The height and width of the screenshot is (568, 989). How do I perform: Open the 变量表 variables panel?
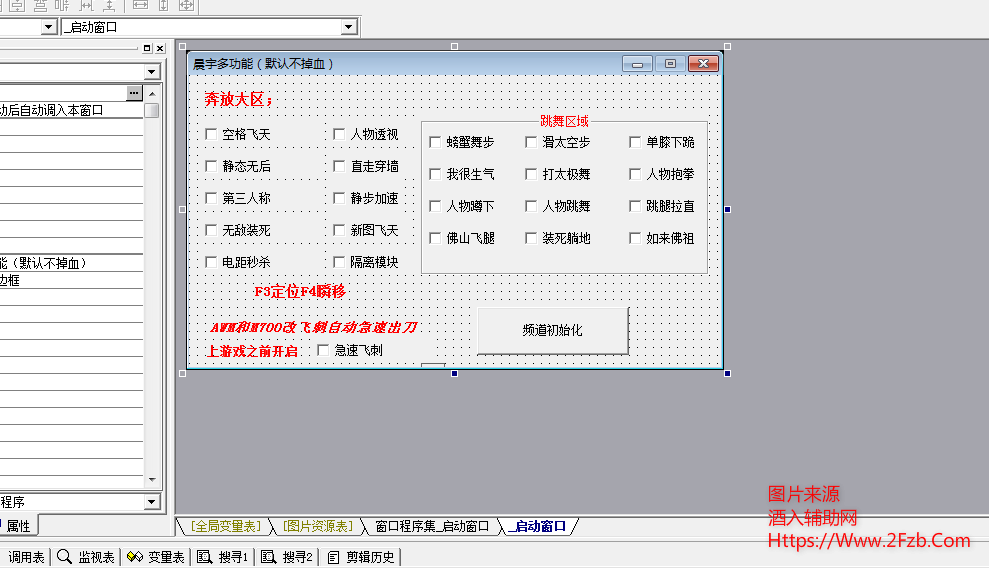156,557
